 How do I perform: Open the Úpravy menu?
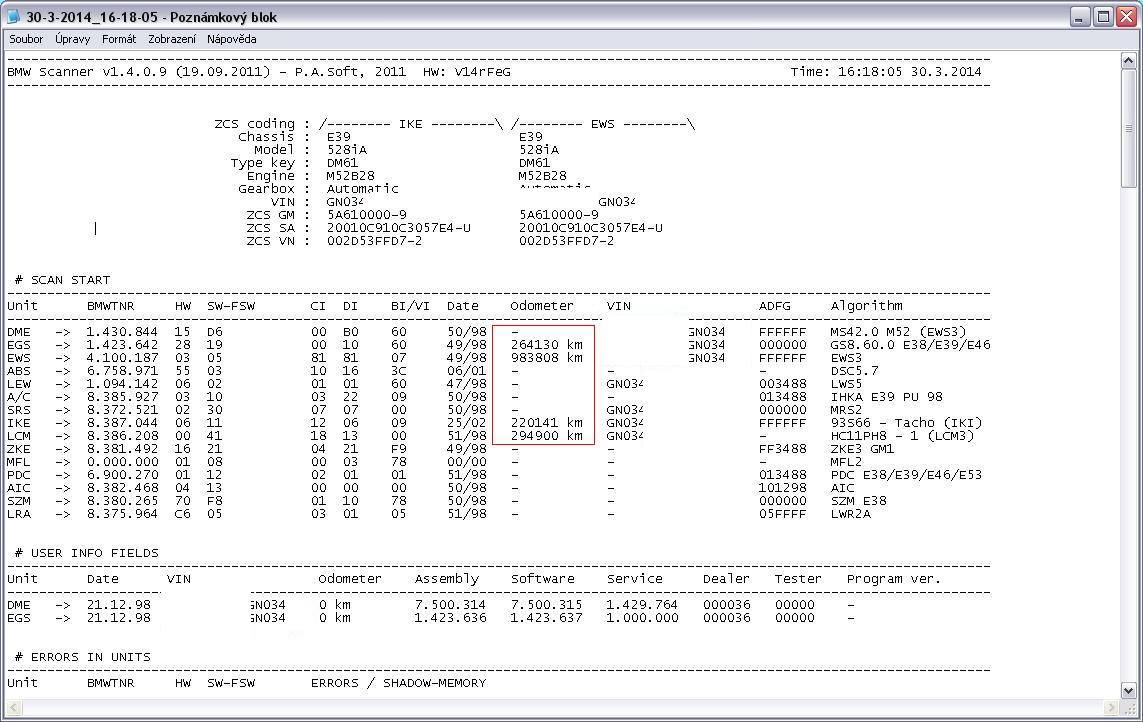point(73,39)
